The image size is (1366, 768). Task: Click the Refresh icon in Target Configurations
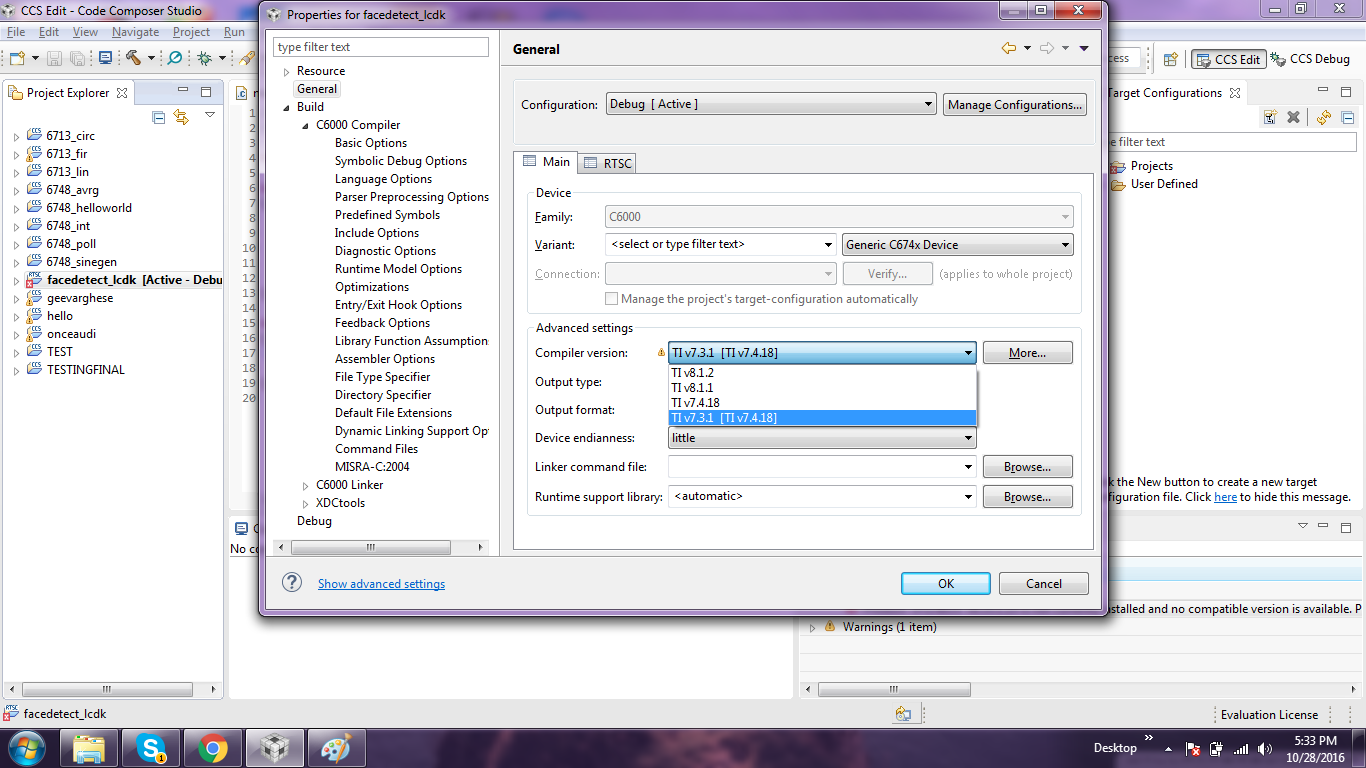[x=1324, y=117]
